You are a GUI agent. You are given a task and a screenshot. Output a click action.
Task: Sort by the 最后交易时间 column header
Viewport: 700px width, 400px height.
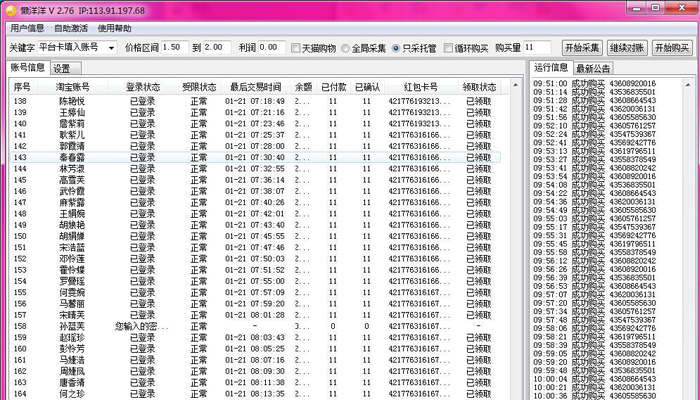click(255, 87)
